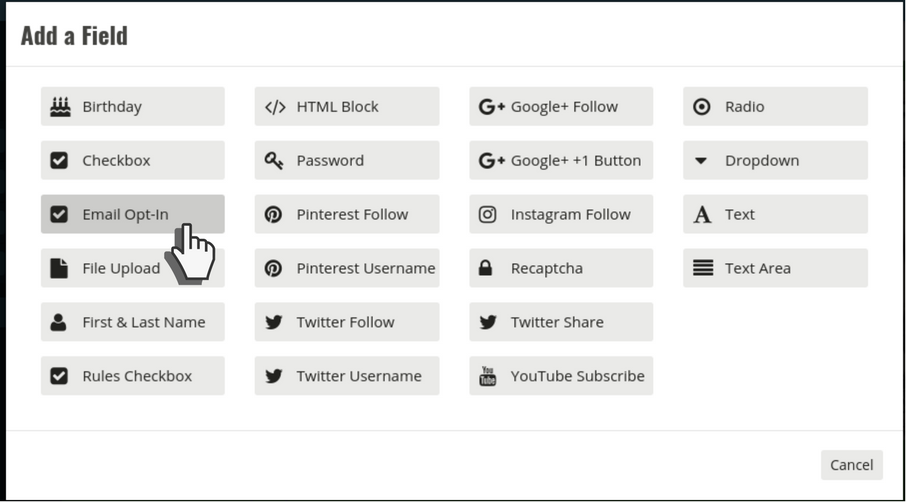The image size is (906, 502).
Task: Add a Google+ Follow field
Action: click(x=561, y=106)
